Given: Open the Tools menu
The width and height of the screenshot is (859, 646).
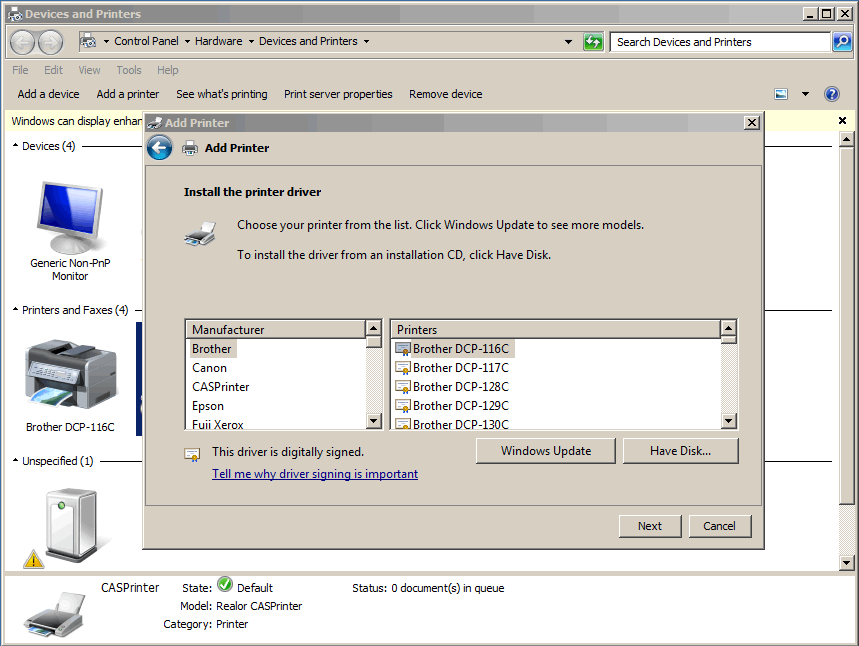Looking at the screenshot, I should click(129, 70).
